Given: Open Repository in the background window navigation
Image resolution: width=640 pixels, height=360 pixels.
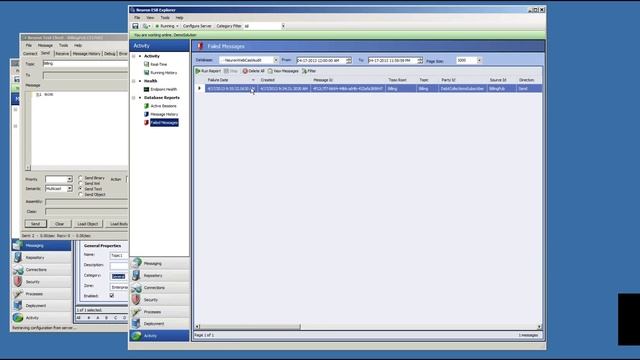Looking at the screenshot, I should pyautogui.click(x=41, y=258).
